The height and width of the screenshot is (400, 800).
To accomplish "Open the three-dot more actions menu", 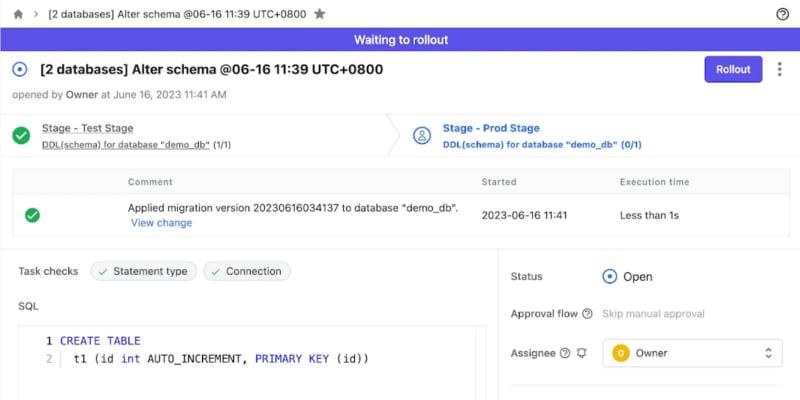I will [x=779, y=69].
